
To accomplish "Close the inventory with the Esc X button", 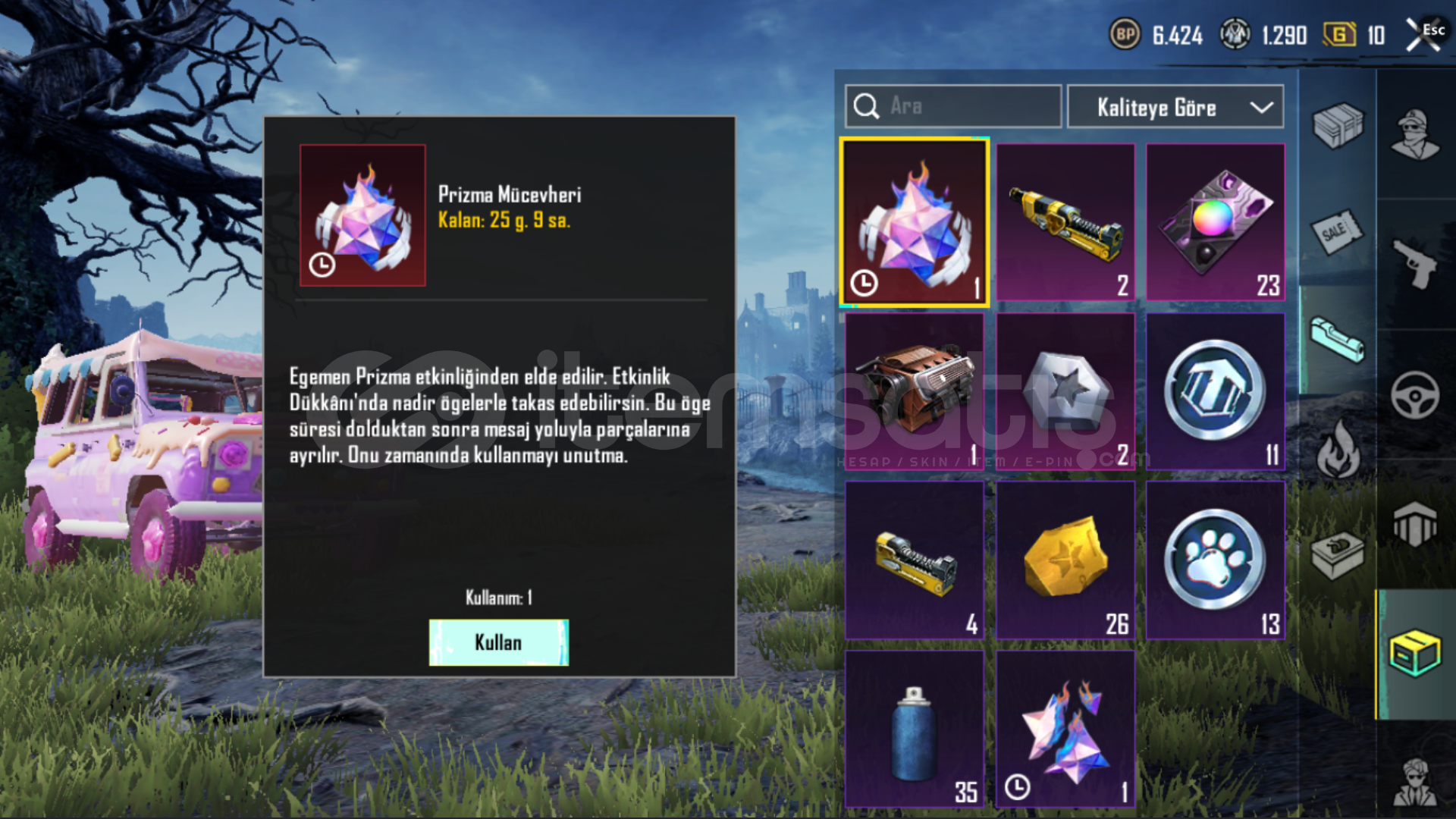I will (x=1424, y=35).
